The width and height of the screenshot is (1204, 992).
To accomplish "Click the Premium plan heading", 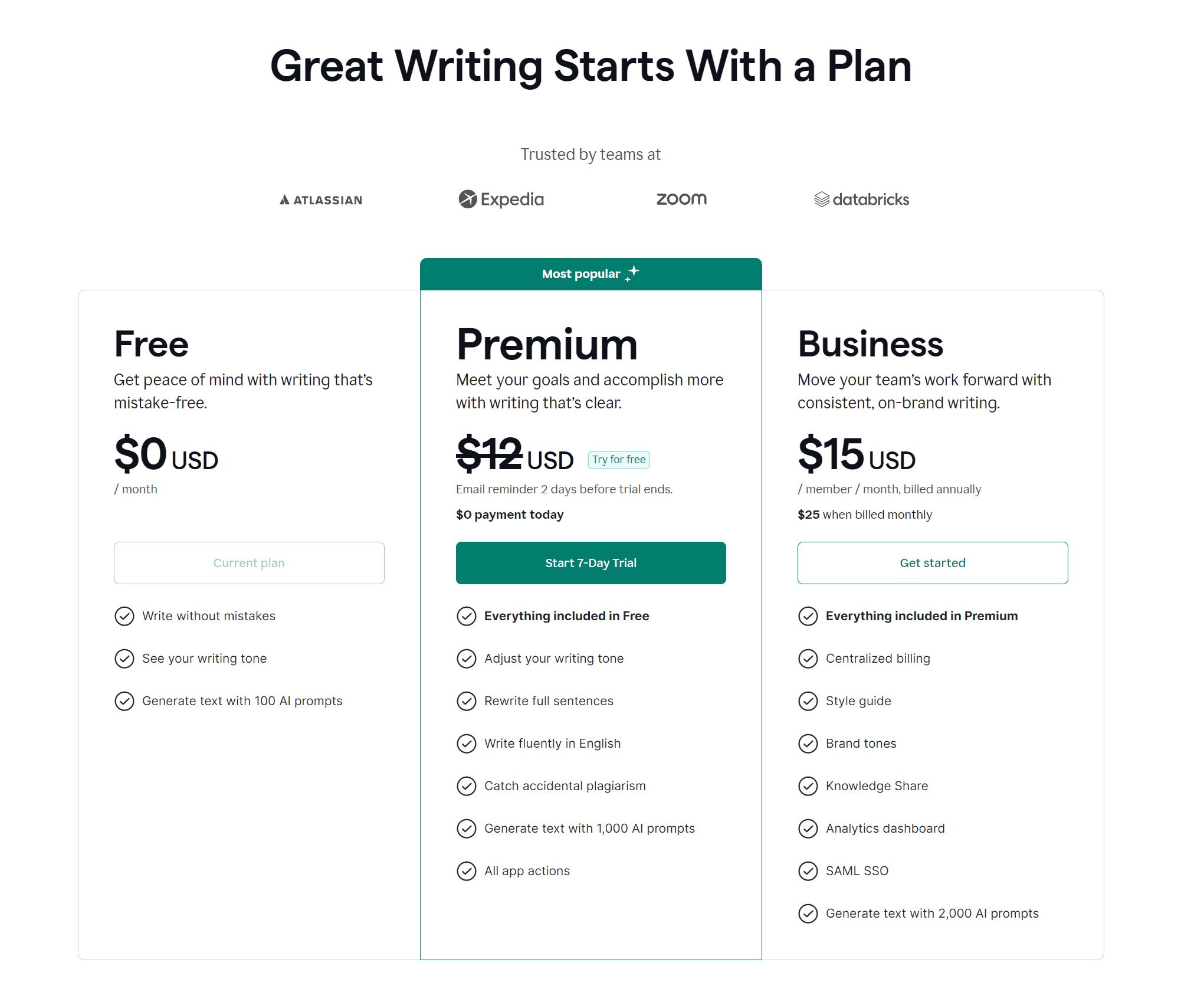I will pos(547,345).
